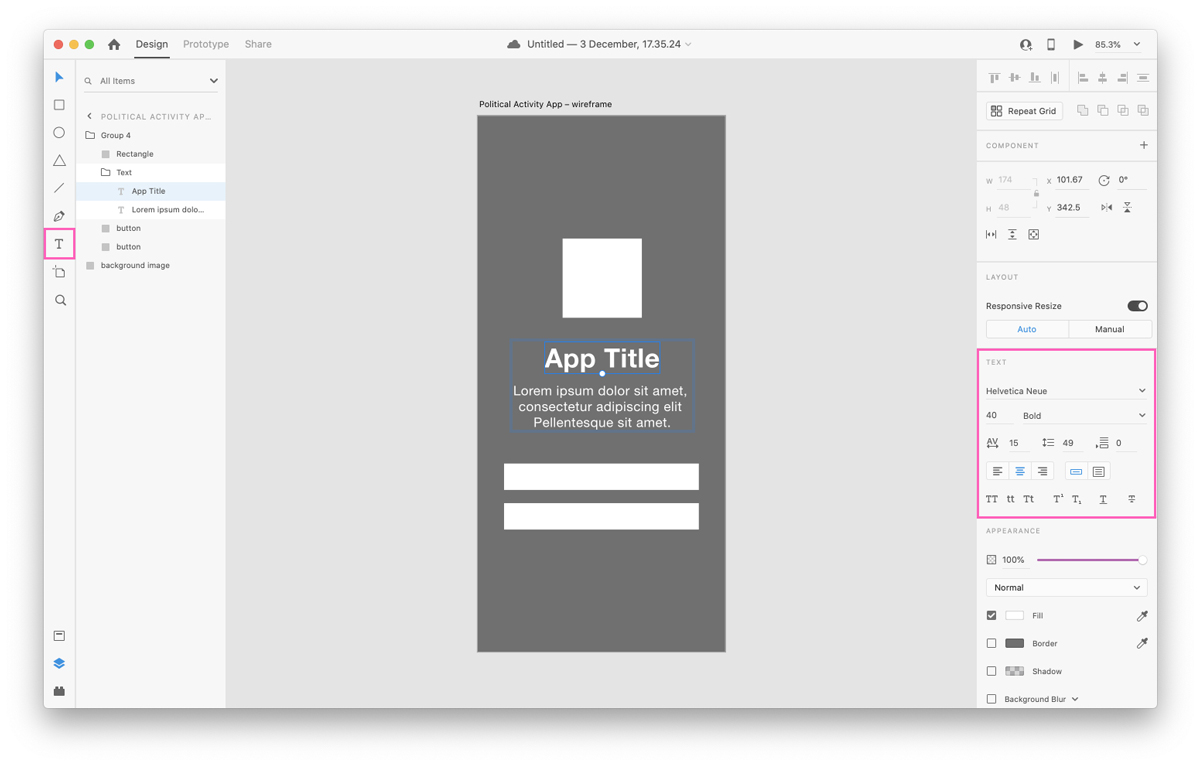Apply strikethrough text style
Image resolution: width=1200 pixels, height=765 pixels.
coord(1132,499)
